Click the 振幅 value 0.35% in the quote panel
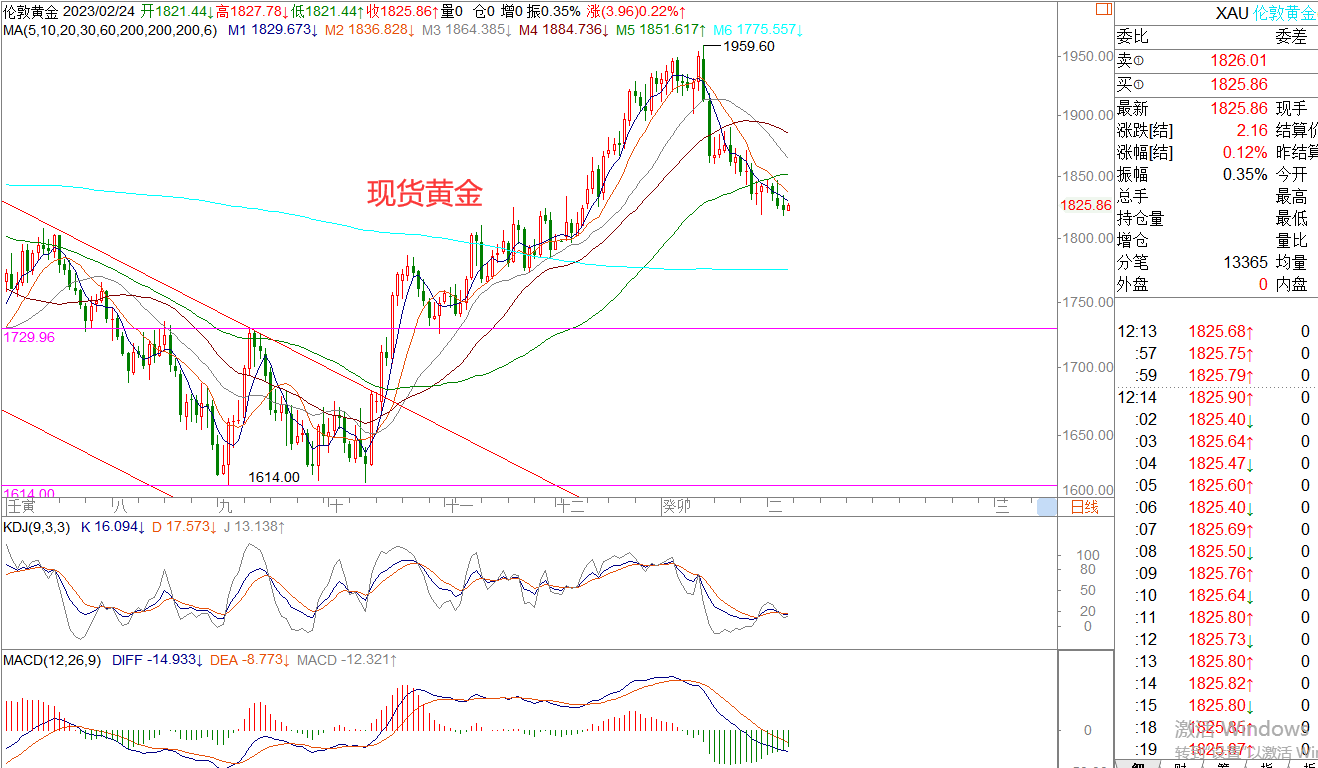This screenshot has width=1318, height=768. click(1247, 175)
